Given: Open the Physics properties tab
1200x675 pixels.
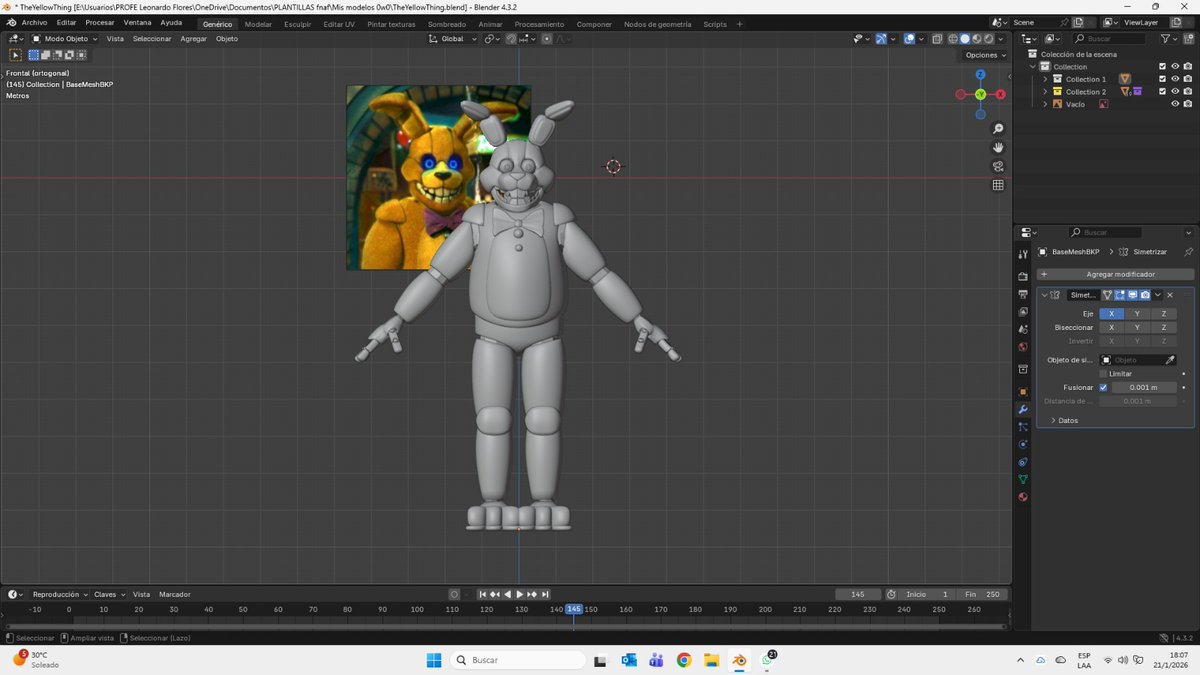Looking at the screenshot, I should pos(1023,444).
